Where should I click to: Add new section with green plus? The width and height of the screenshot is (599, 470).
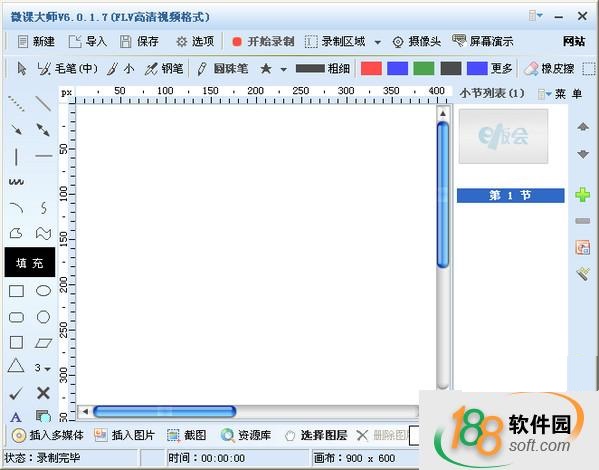[x=583, y=194]
